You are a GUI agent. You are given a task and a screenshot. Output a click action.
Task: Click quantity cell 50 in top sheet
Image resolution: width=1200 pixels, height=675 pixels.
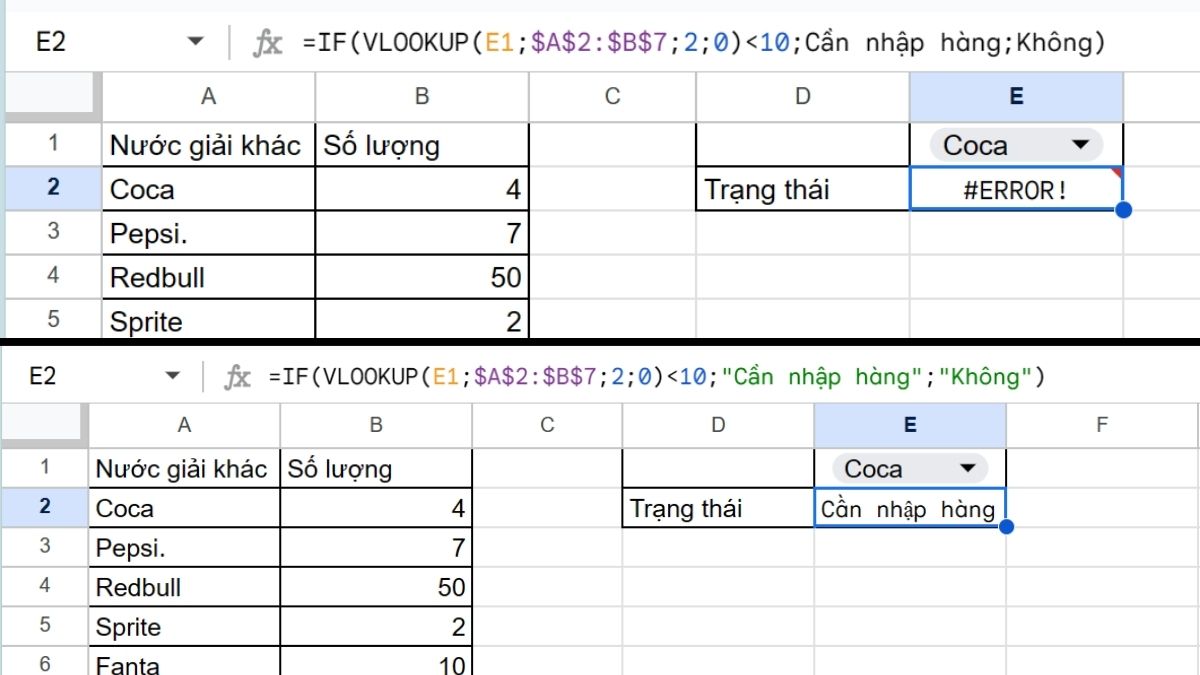tap(422, 276)
